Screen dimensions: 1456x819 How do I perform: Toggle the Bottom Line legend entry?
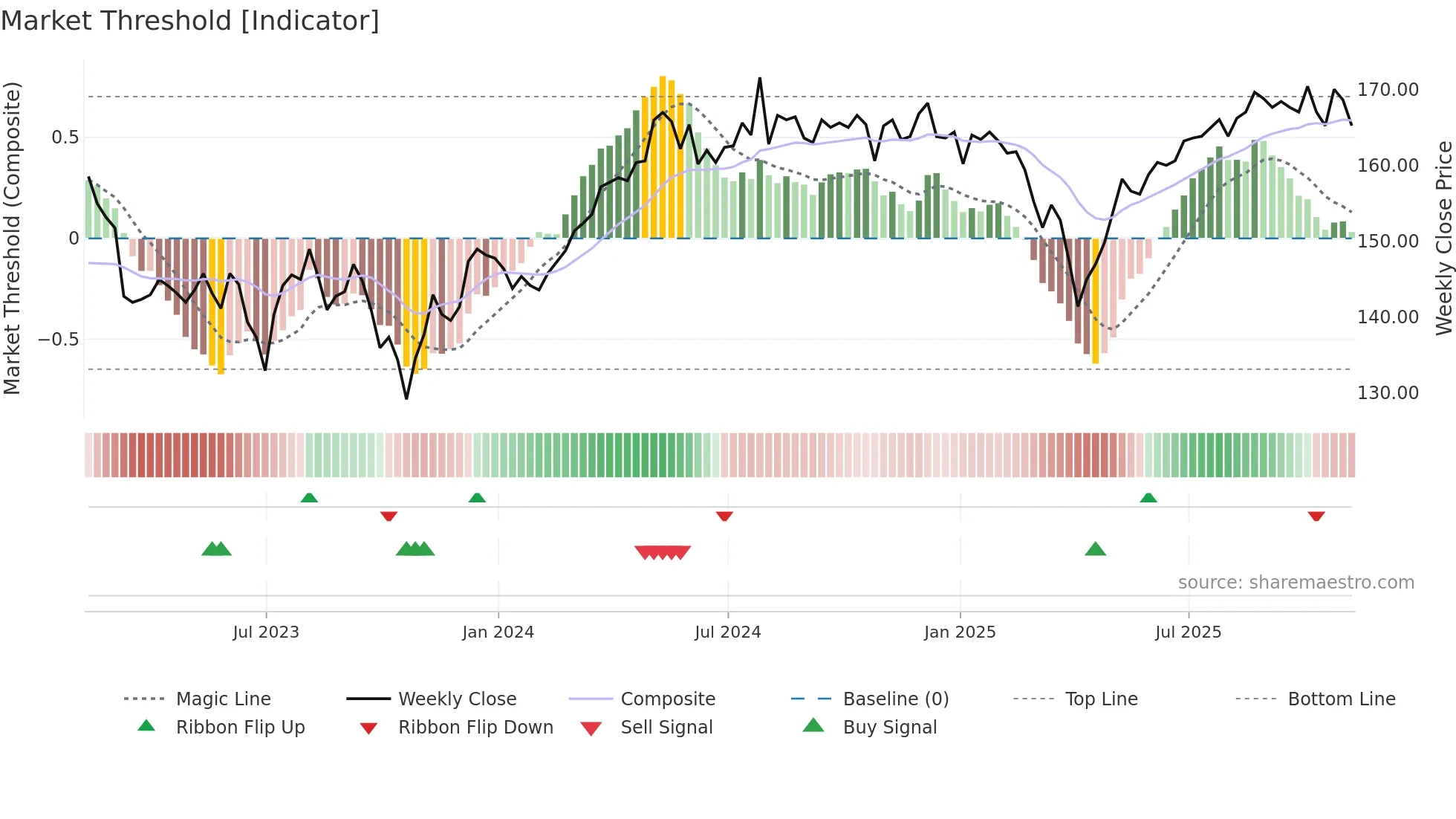coord(1341,699)
